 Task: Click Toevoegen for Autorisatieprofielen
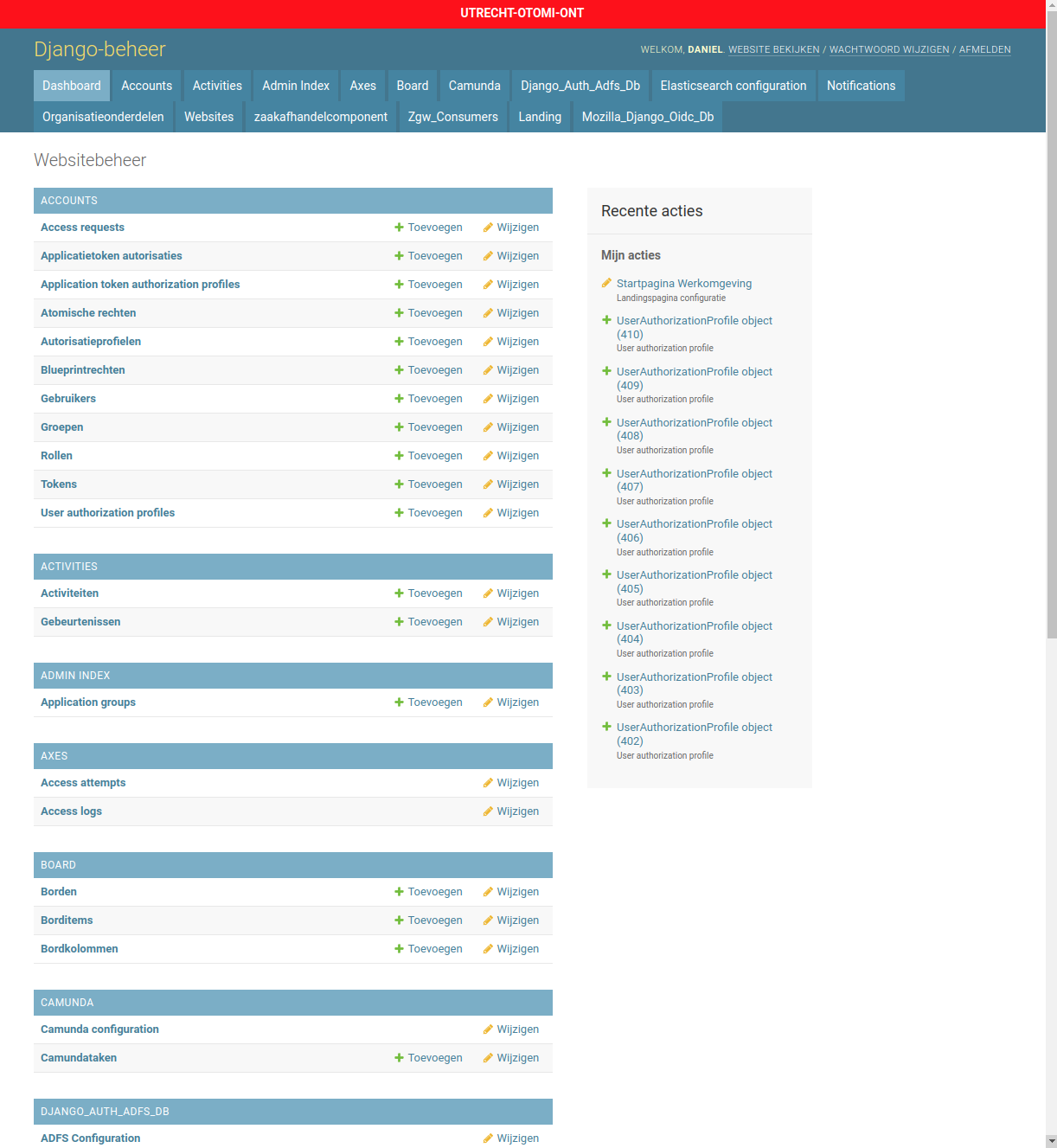click(x=428, y=342)
